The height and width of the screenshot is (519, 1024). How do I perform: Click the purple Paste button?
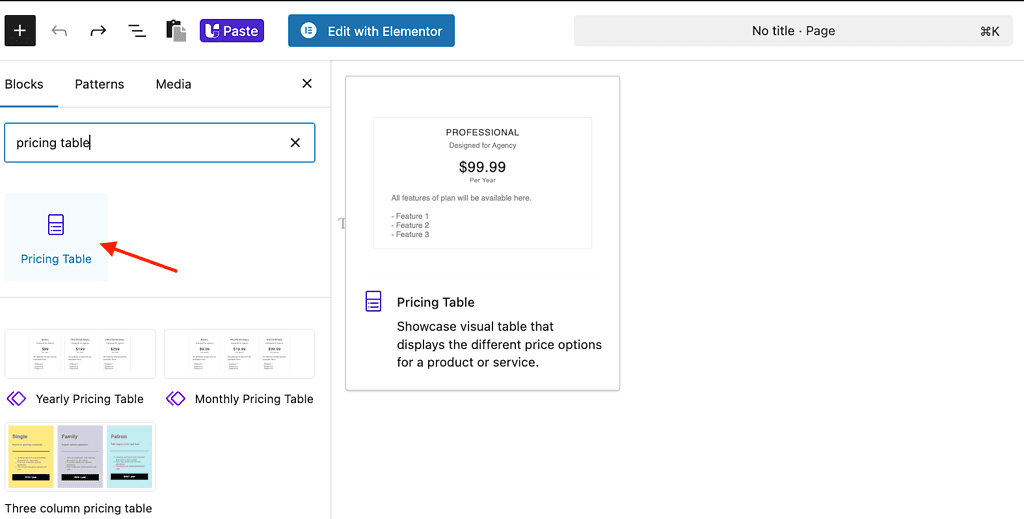pyautogui.click(x=232, y=31)
